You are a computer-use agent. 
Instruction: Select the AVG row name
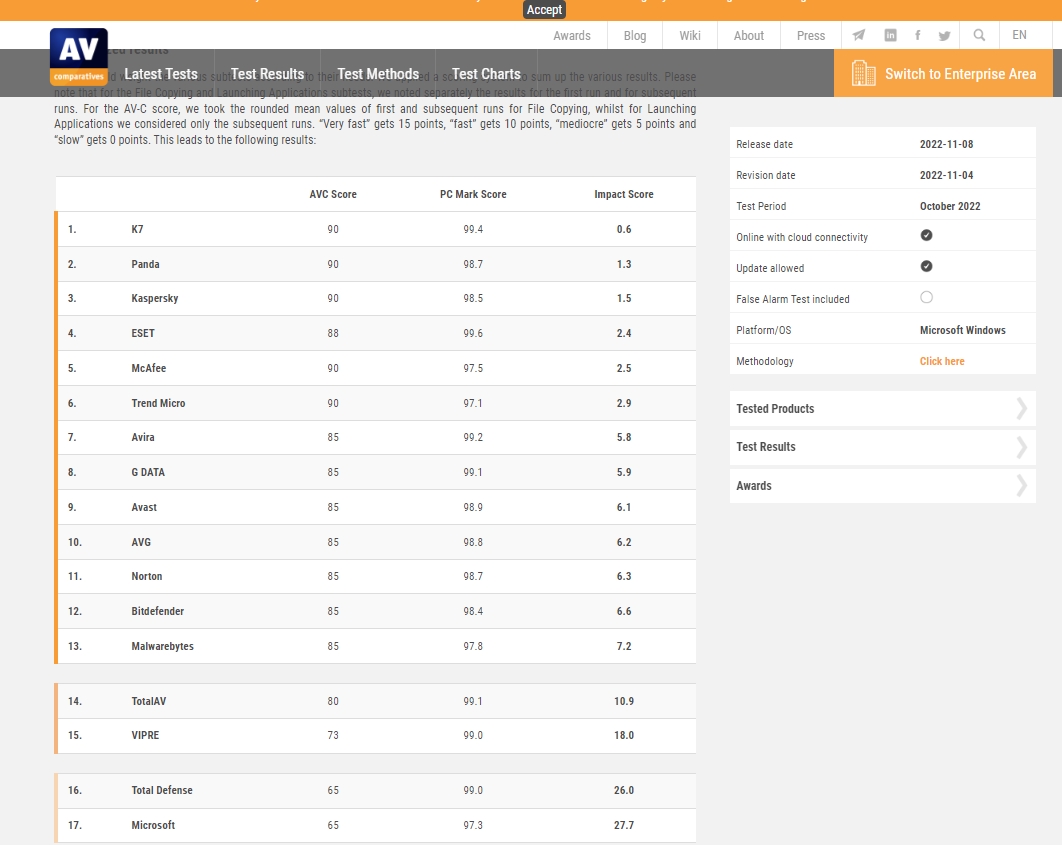point(141,542)
